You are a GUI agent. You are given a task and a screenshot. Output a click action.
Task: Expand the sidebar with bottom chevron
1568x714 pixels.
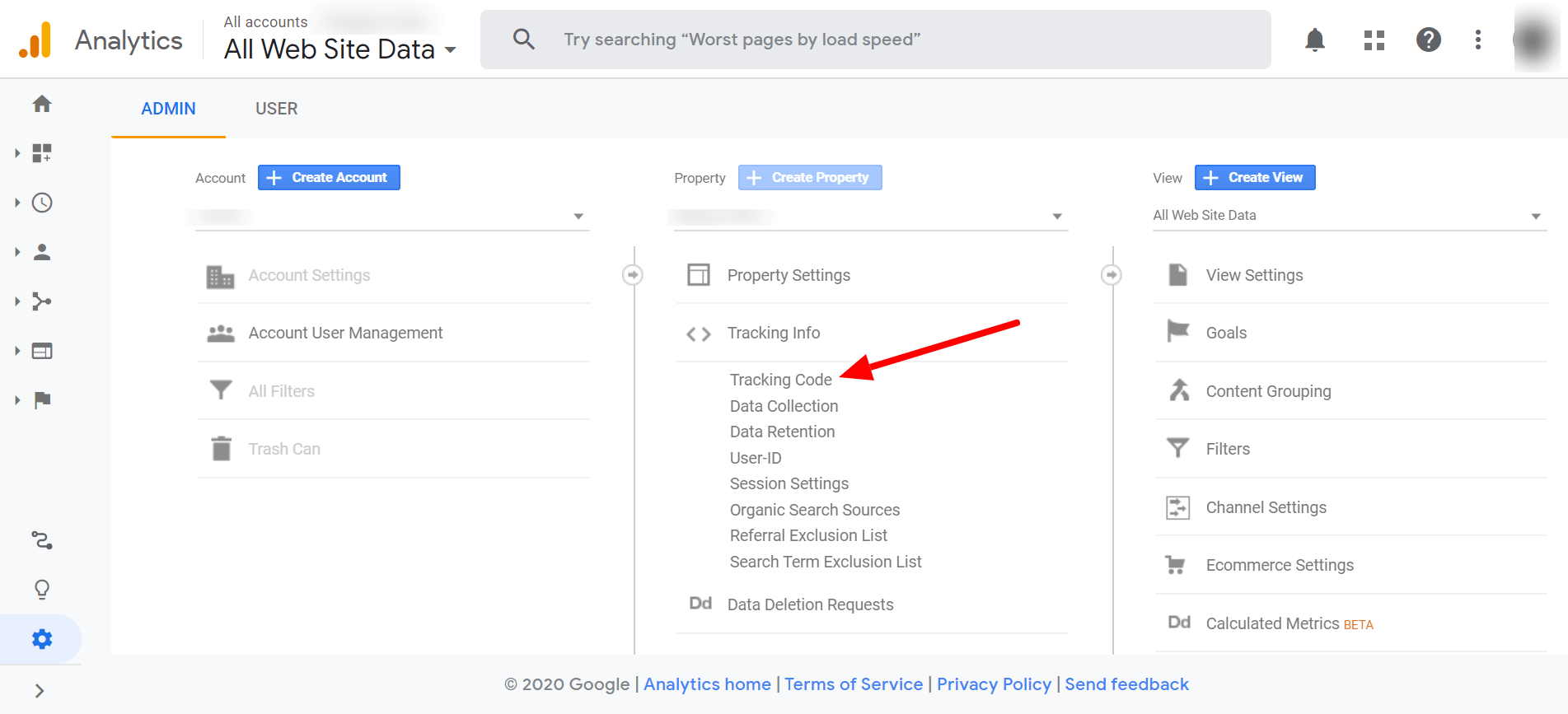(40, 691)
